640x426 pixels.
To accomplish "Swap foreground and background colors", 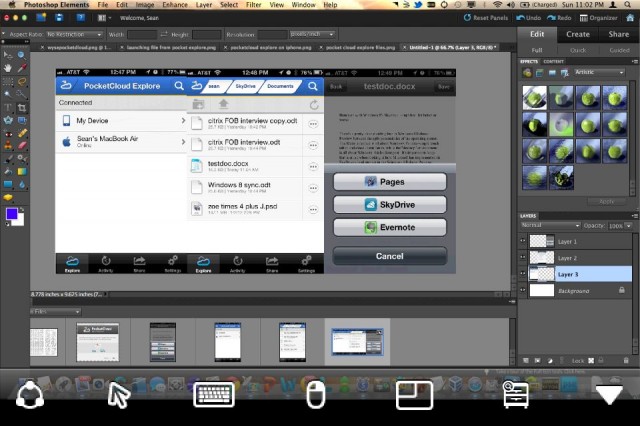I will pos(21,210).
